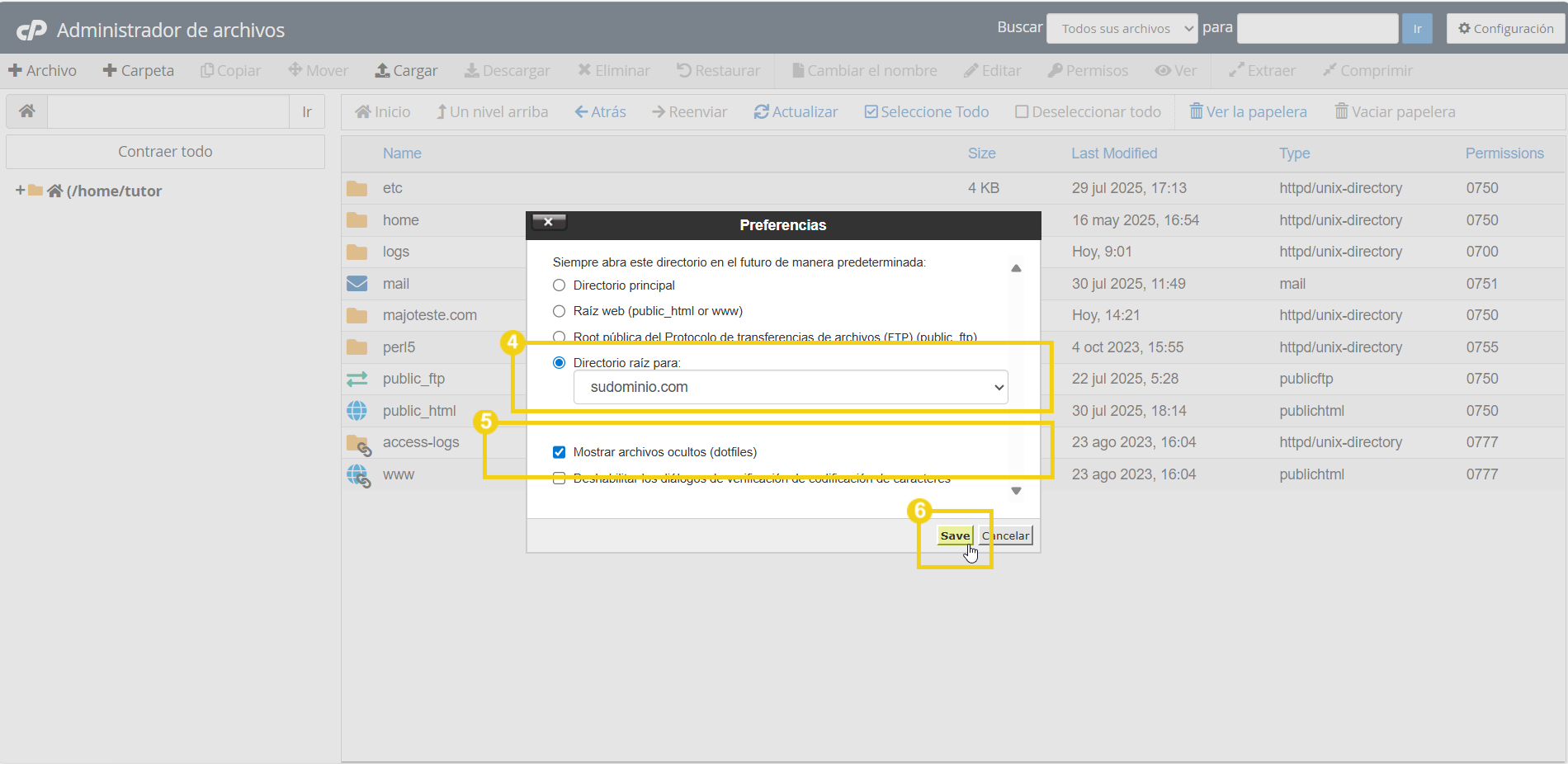Open the Cargar upload tool
The height and width of the screenshot is (764, 1568).
click(406, 71)
